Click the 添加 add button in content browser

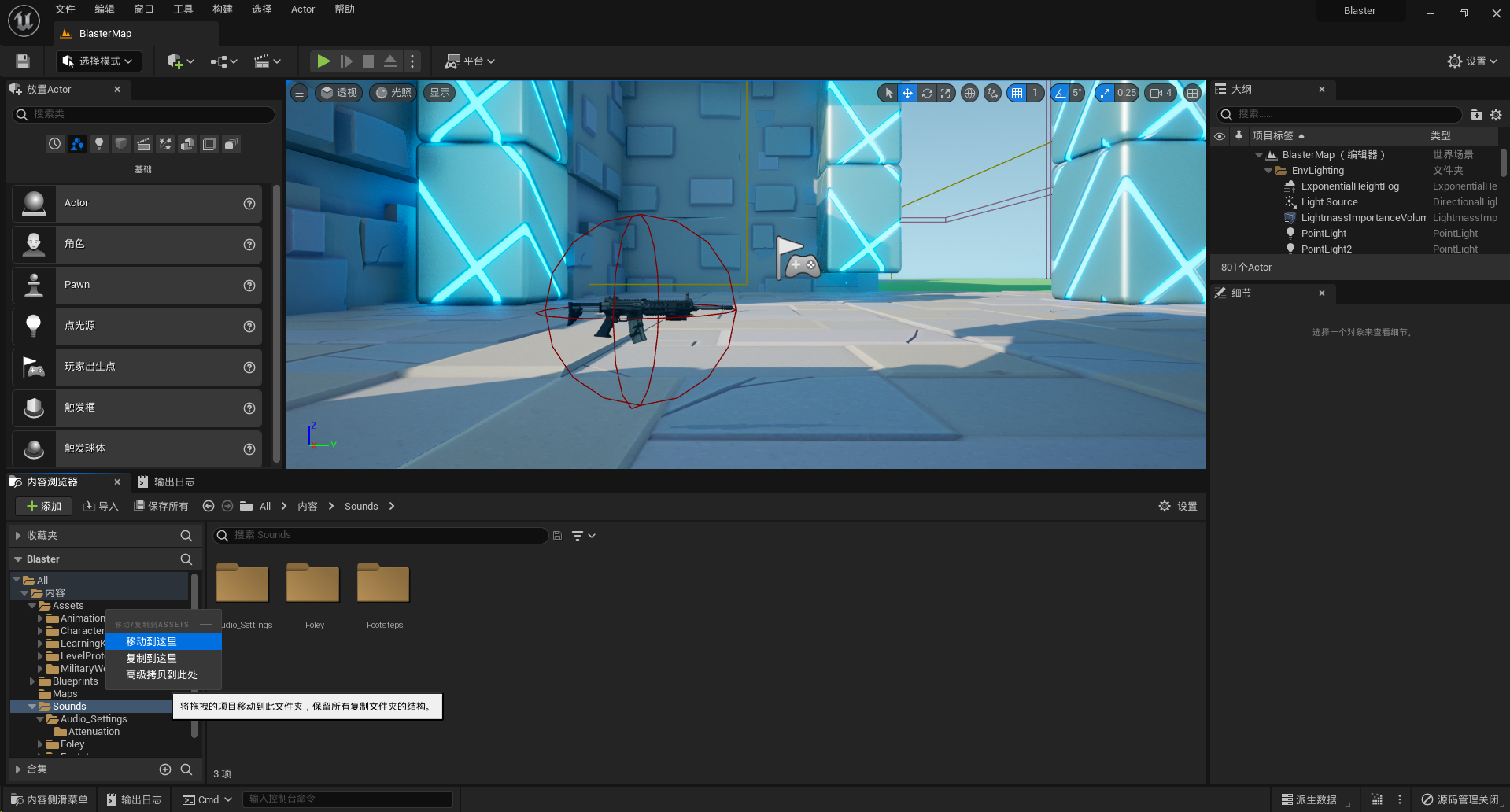44,506
